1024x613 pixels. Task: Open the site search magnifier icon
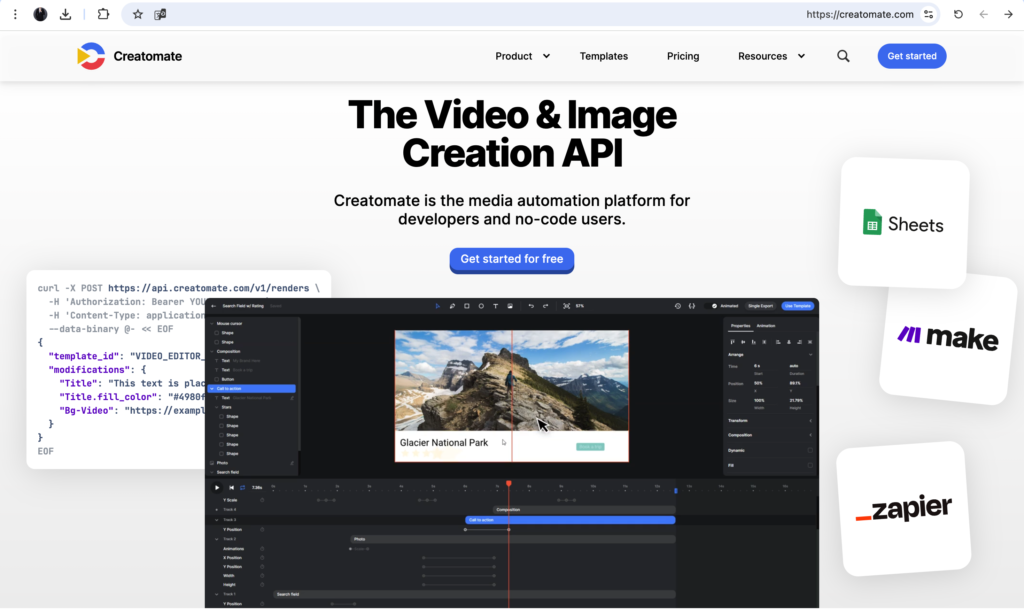843,56
